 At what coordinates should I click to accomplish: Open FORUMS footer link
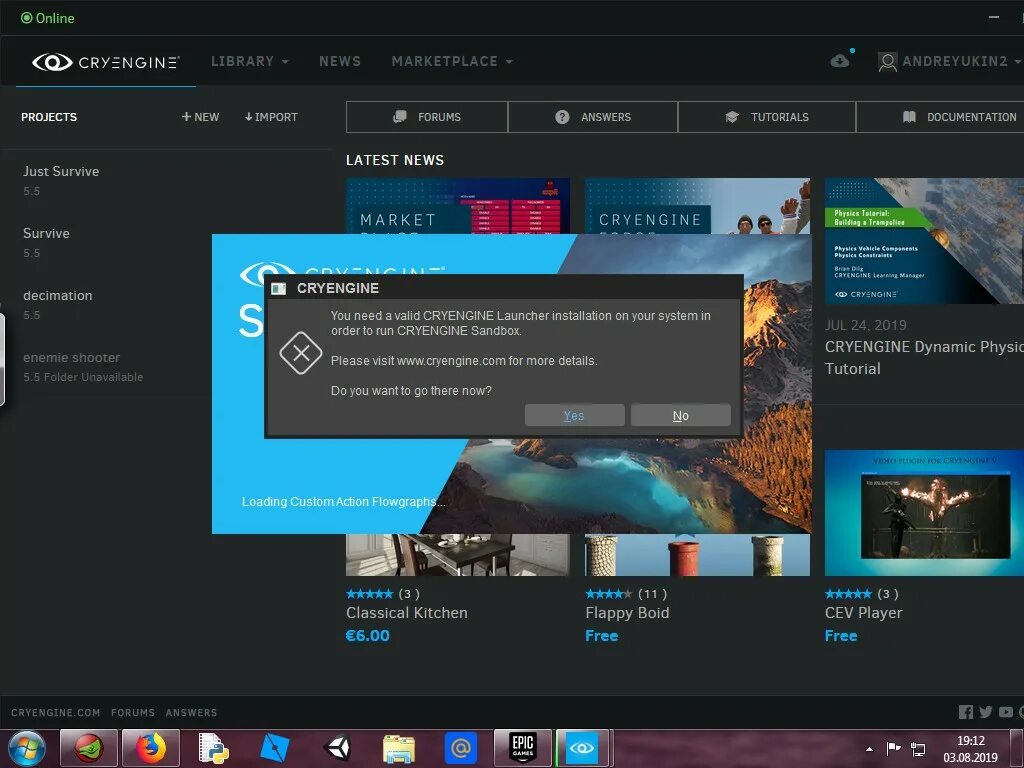tap(133, 712)
